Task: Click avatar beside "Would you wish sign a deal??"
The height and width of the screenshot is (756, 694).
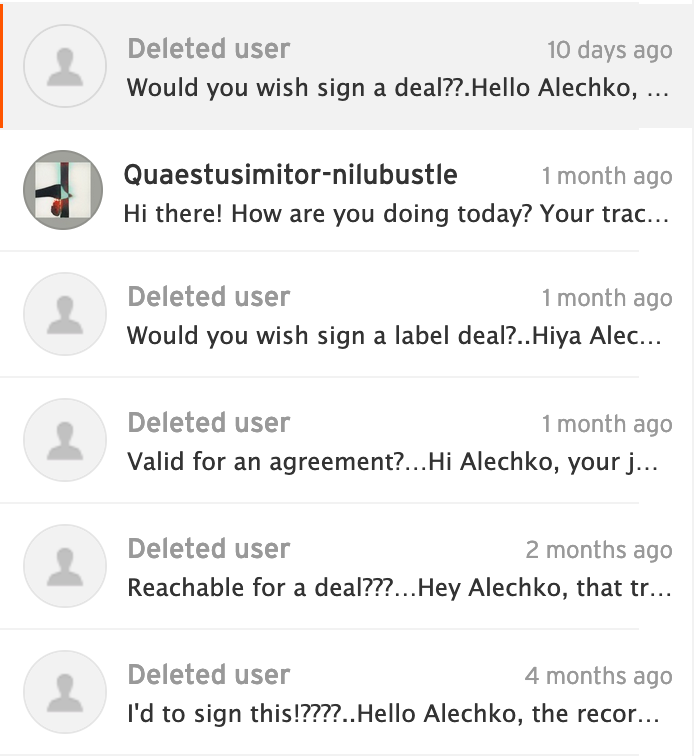Action: (64, 66)
